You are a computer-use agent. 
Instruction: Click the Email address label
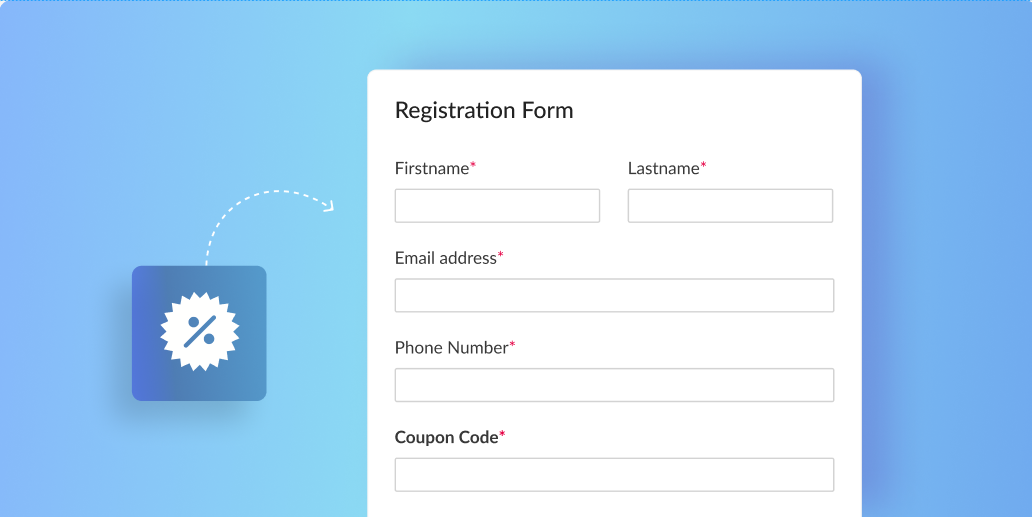[x=445, y=258]
